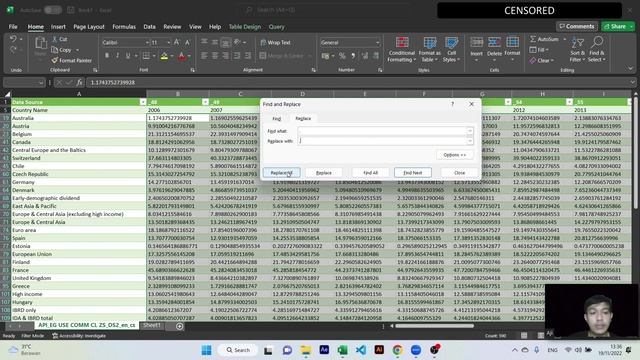This screenshot has width=640, height=360.
Task: Click the add new sheet plus icon
Action: (180, 326)
